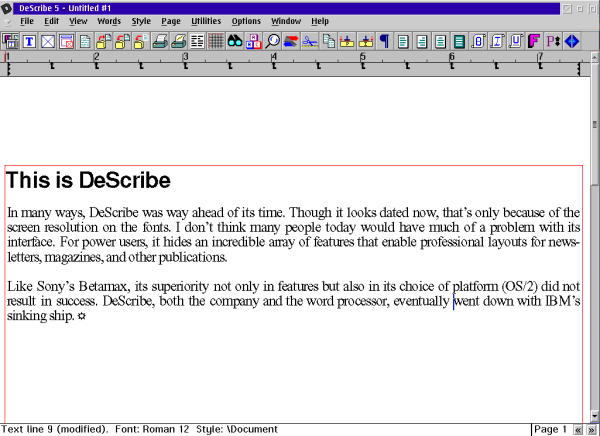Open the Edit menu
The height and width of the screenshot is (436, 600).
51,21
